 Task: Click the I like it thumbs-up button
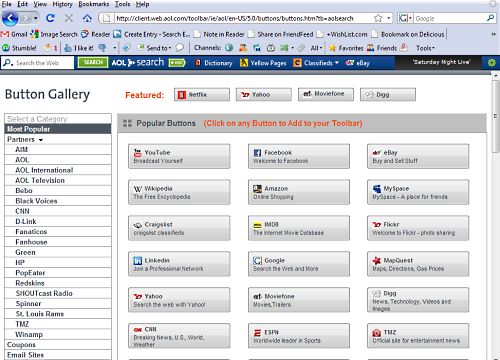tap(79, 48)
